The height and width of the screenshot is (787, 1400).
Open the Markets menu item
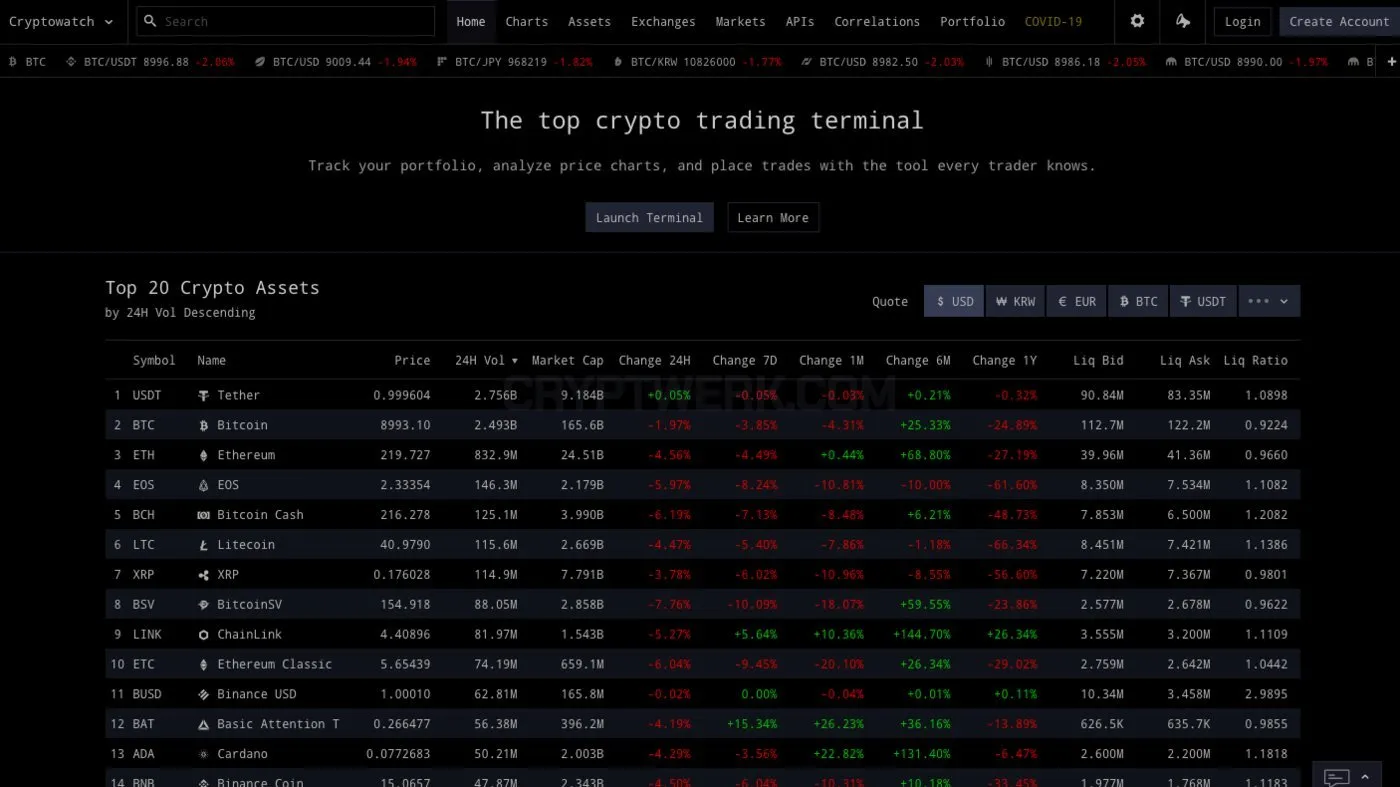pyautogui.click(x=741, y=21)
